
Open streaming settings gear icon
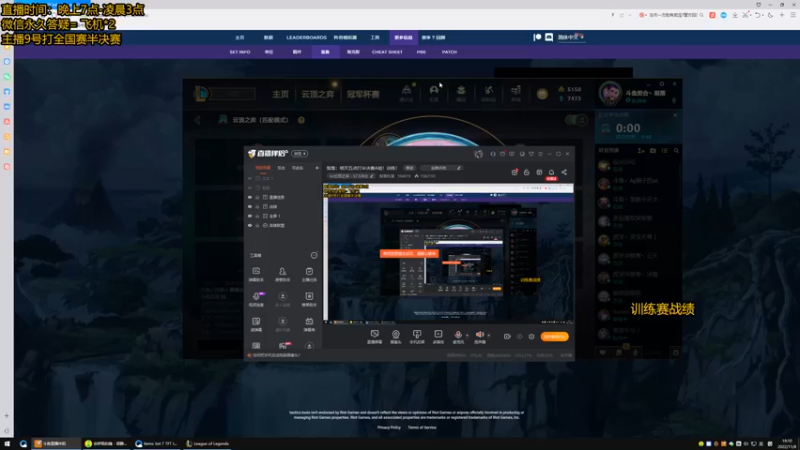pos(532,337)
